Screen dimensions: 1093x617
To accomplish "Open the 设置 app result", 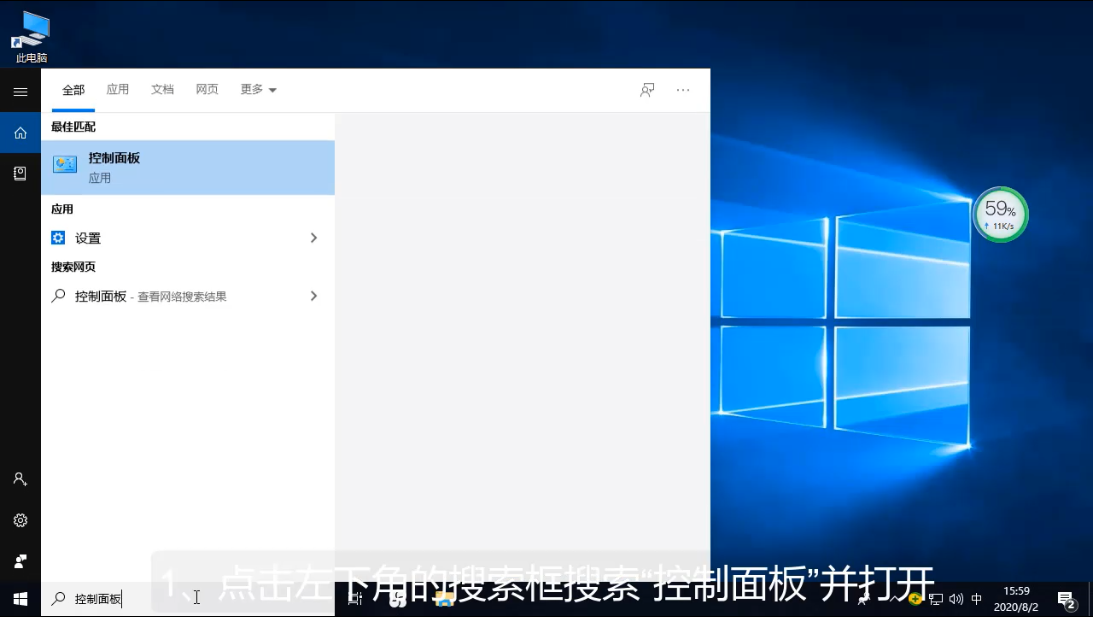I will point(88,238).
